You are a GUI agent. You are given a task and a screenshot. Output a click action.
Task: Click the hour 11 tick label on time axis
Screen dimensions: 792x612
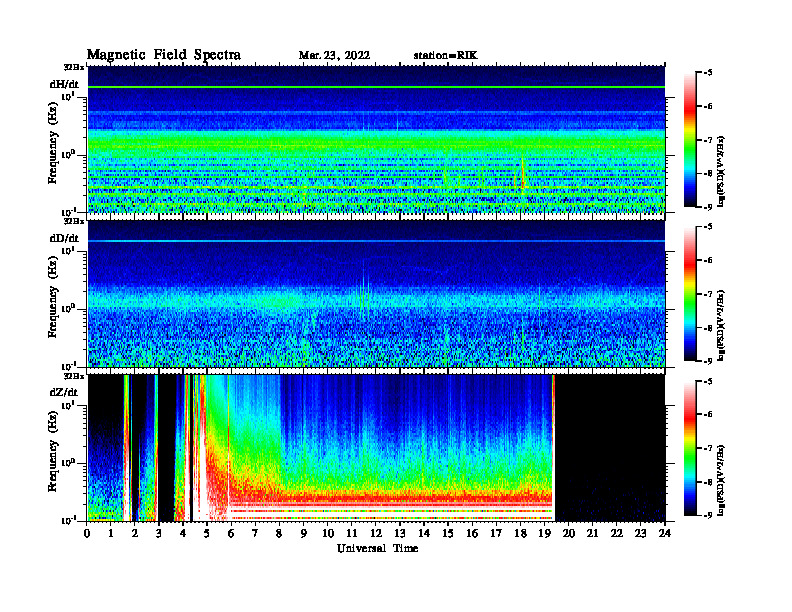(x=352, y=533)
